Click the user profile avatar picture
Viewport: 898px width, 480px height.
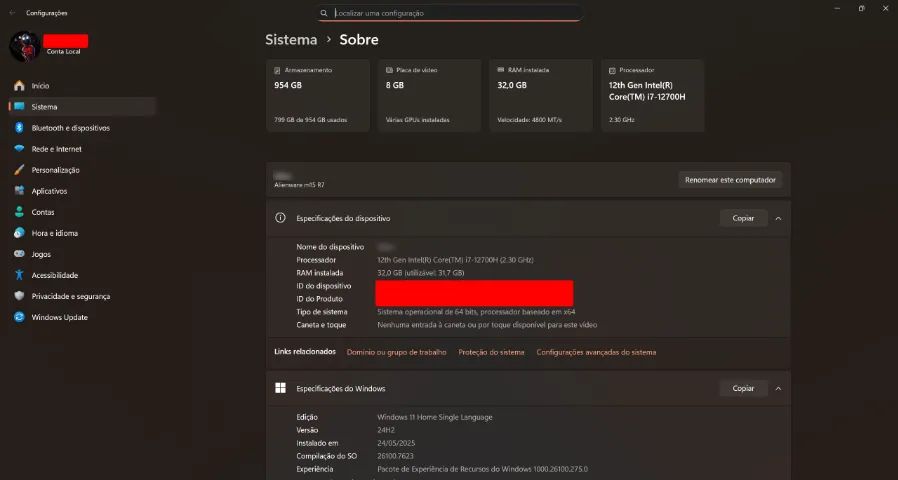point(25,46)
